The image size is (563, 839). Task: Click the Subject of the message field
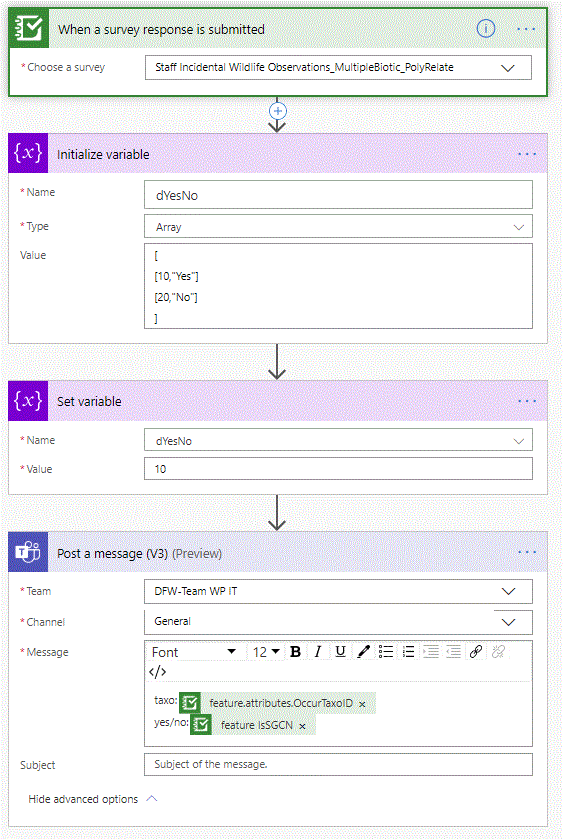click(338, 764)
